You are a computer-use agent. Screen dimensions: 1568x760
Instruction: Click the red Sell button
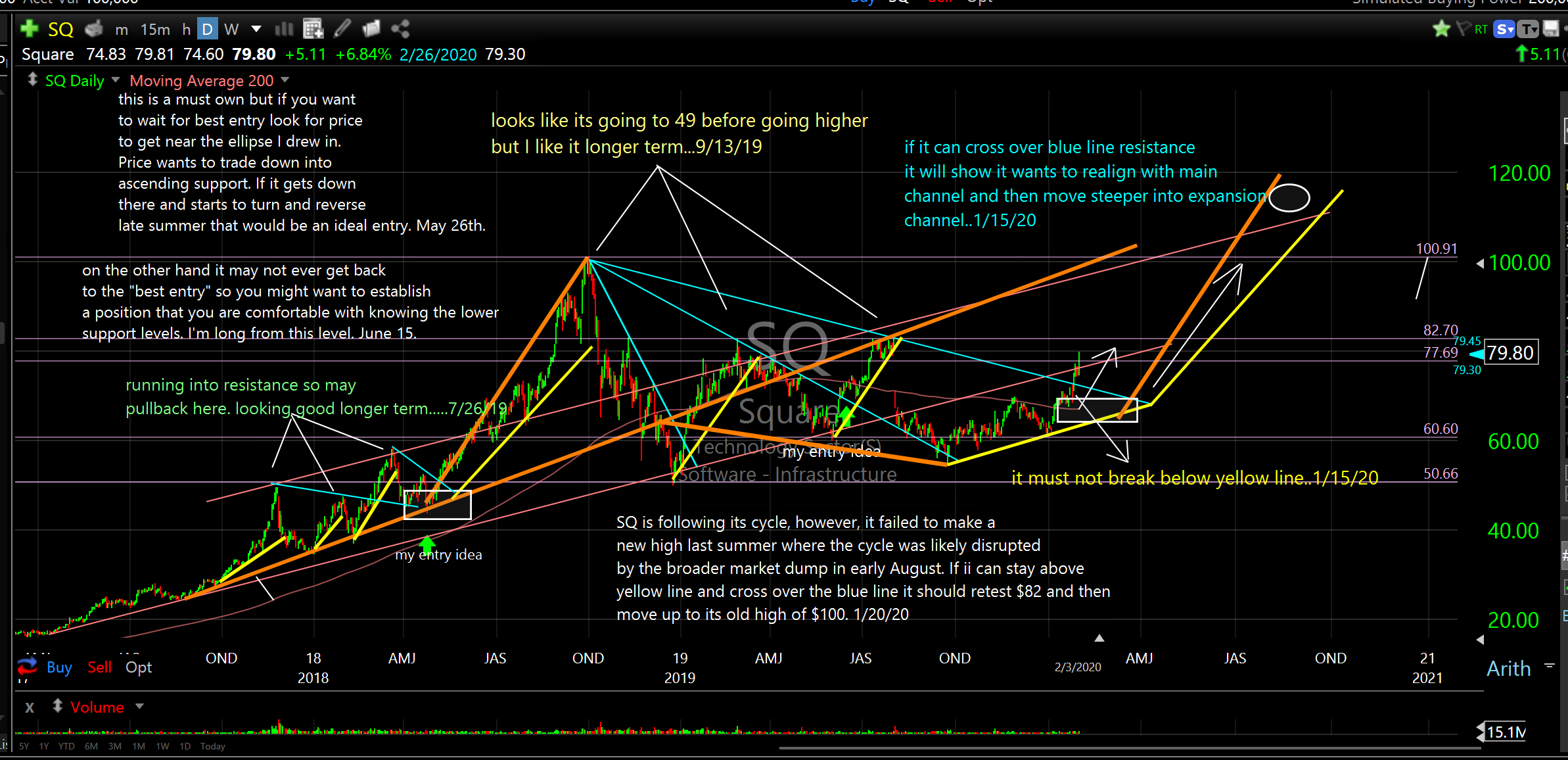pyautogui.click(x=100, y=667)
